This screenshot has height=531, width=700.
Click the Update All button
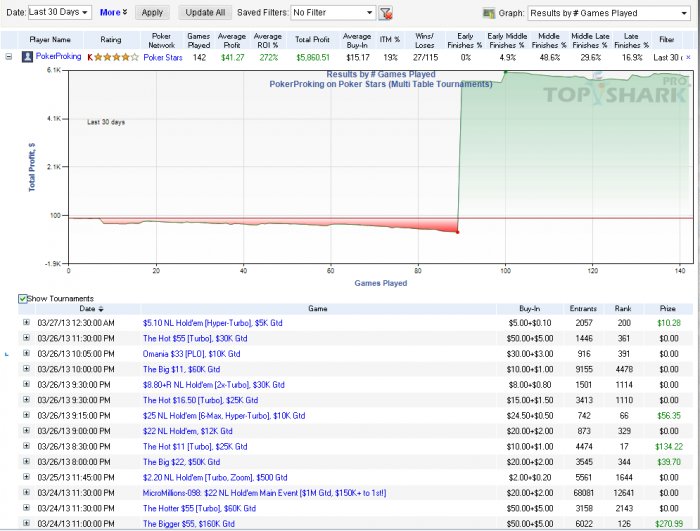coord(206,13)
